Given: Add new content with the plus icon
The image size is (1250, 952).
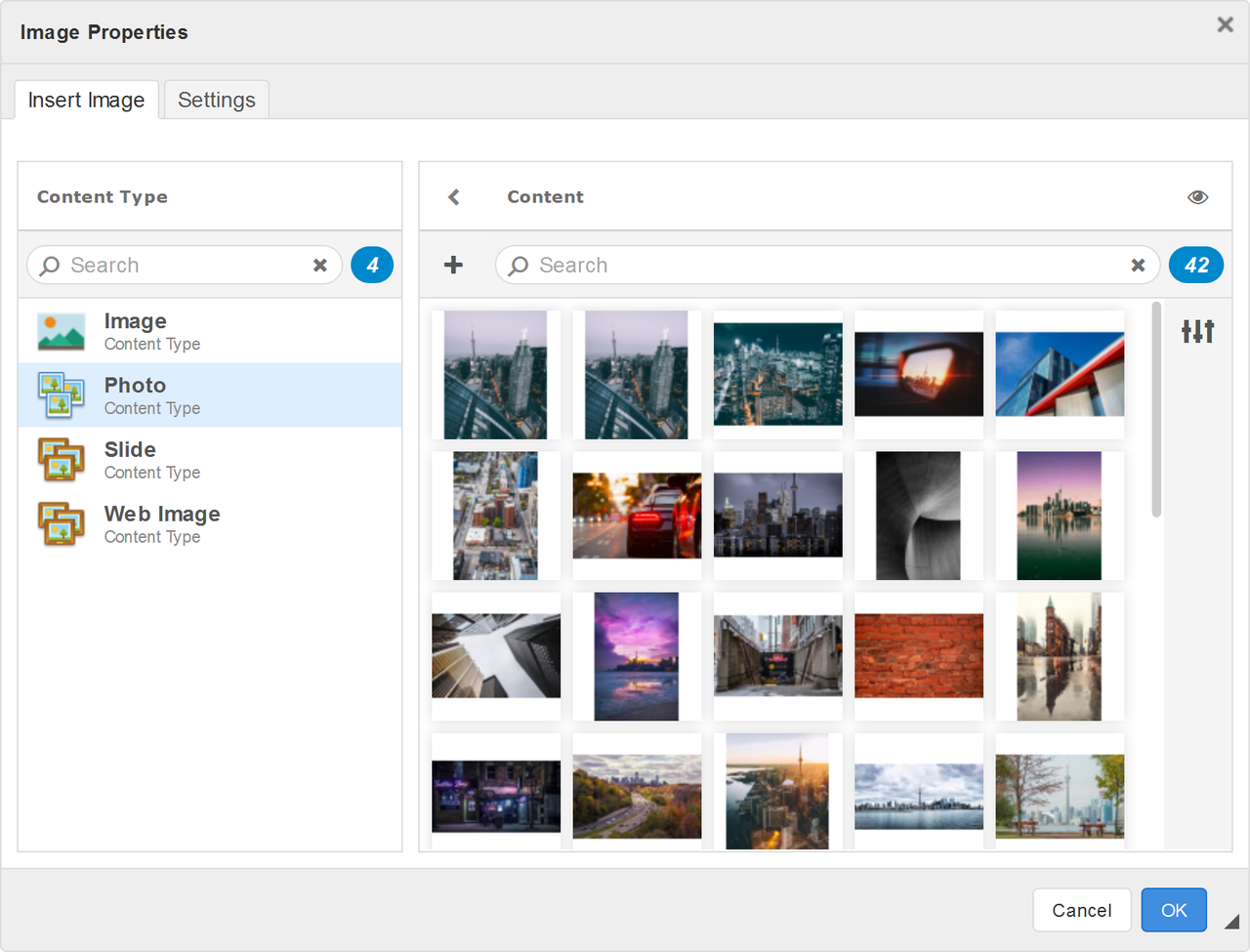Looking at the screenshot, I should [453, 265].
